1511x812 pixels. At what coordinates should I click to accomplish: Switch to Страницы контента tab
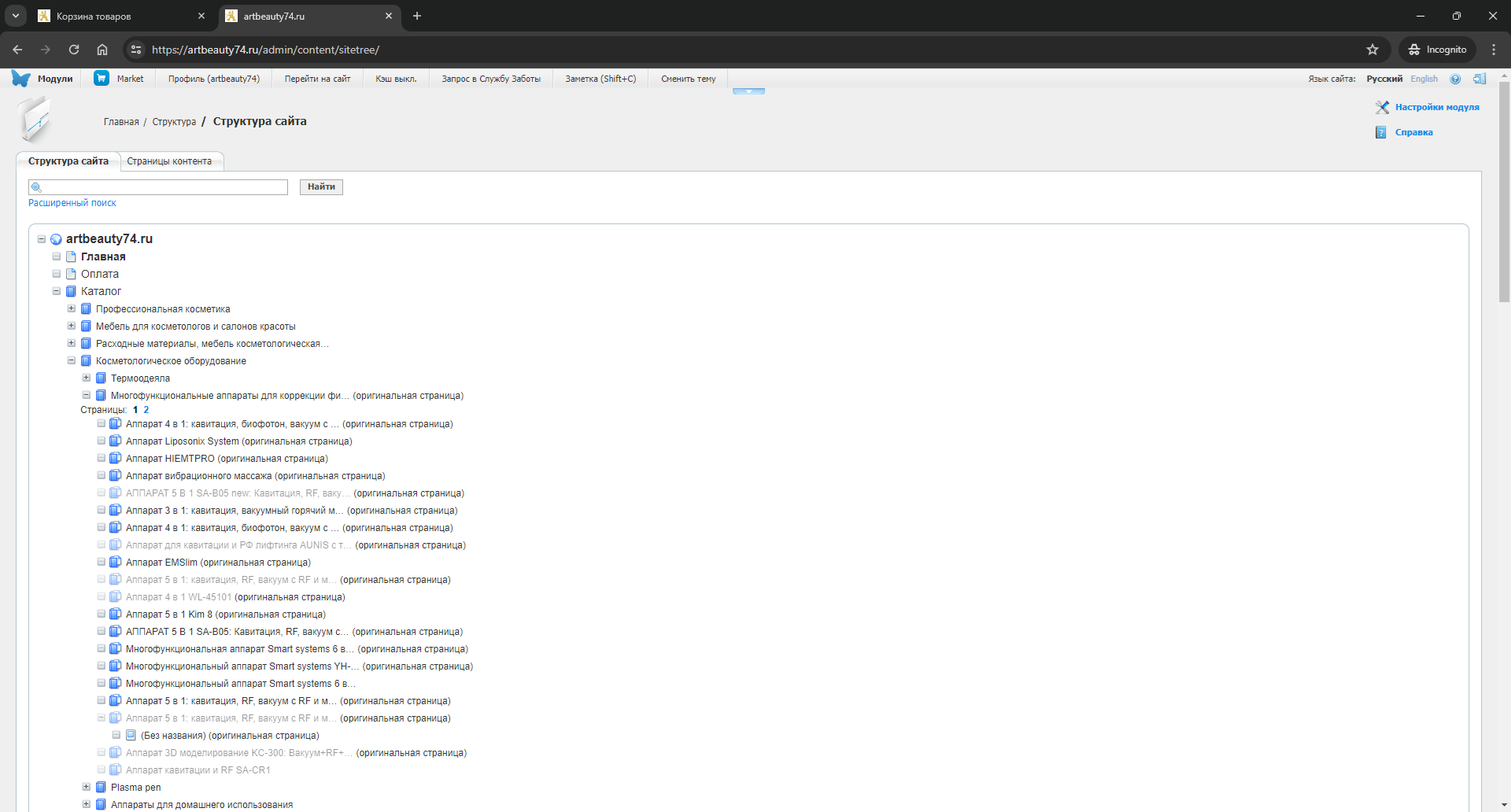click(169, 161)
